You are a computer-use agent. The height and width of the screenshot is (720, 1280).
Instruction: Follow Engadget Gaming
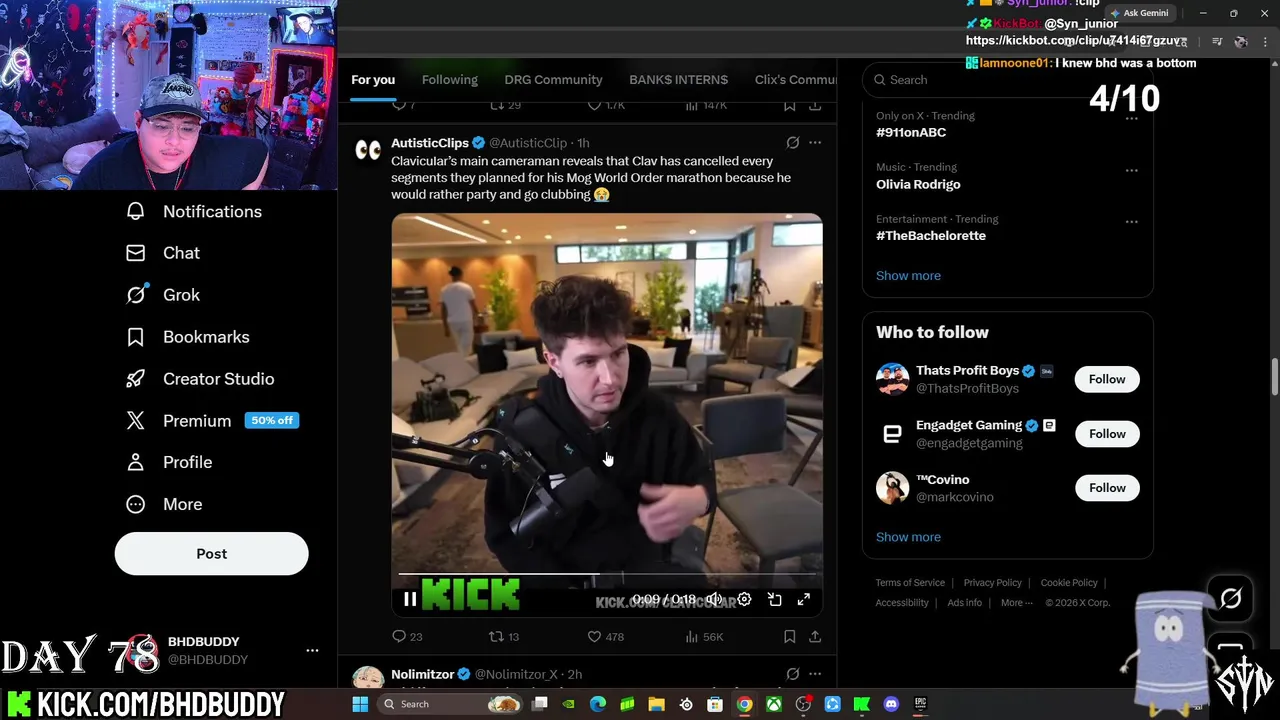pos(1107,434)
